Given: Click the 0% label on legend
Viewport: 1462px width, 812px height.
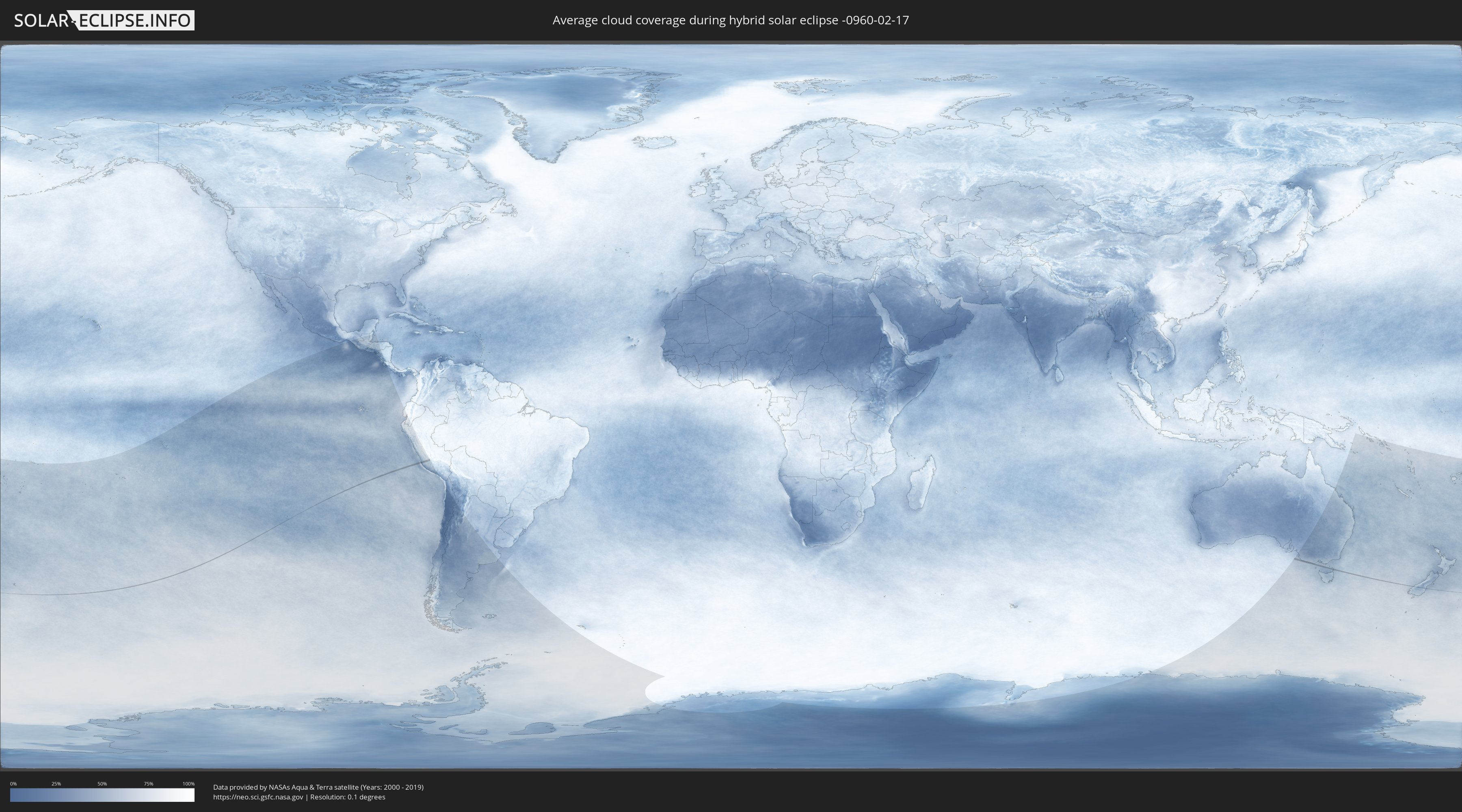Looking at the screenshot, I should tap(13, 784).
